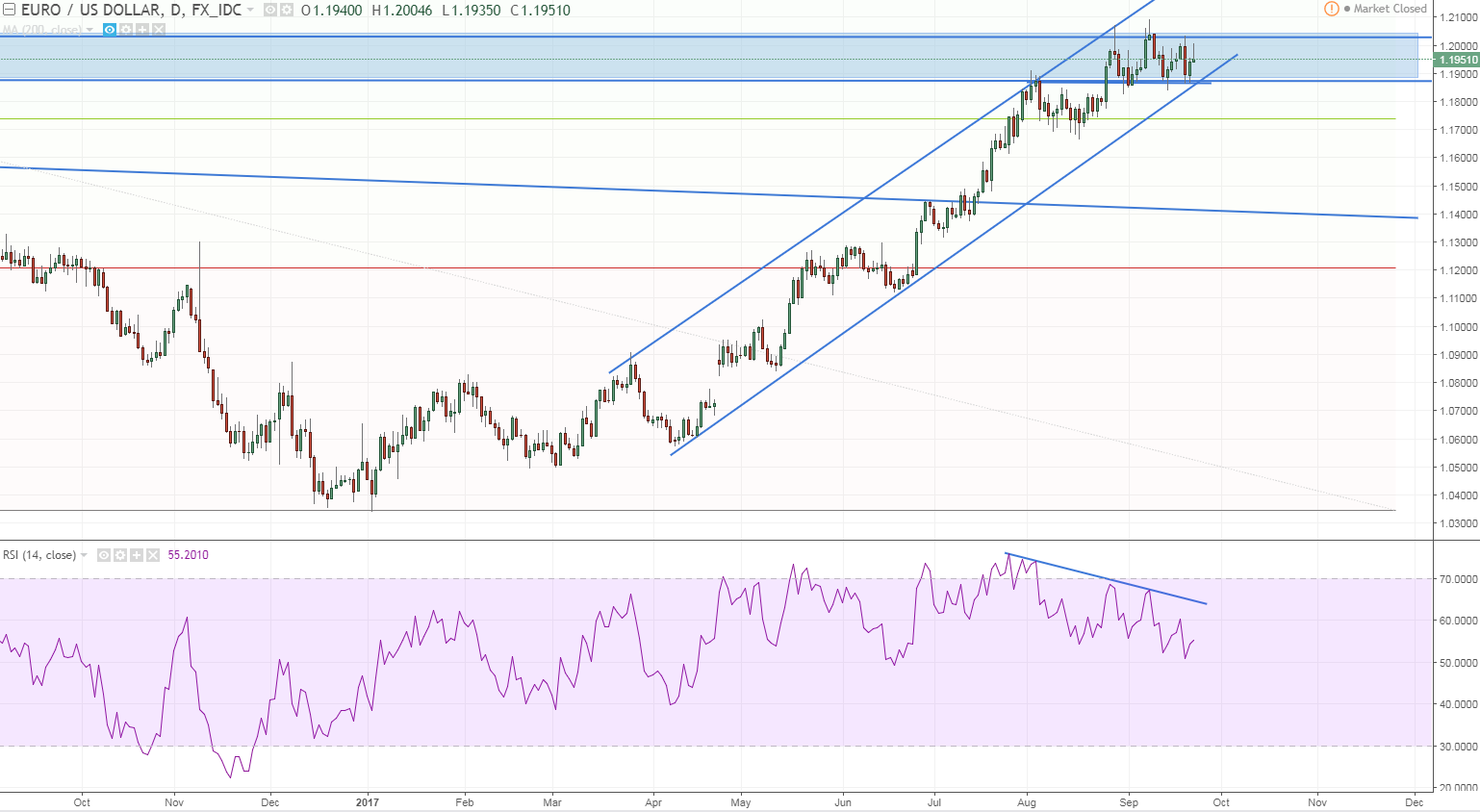Viewport: 1480px width, 812px height.
Task: Click the high price H1.20046 value
Action: (x=401, y=11)
